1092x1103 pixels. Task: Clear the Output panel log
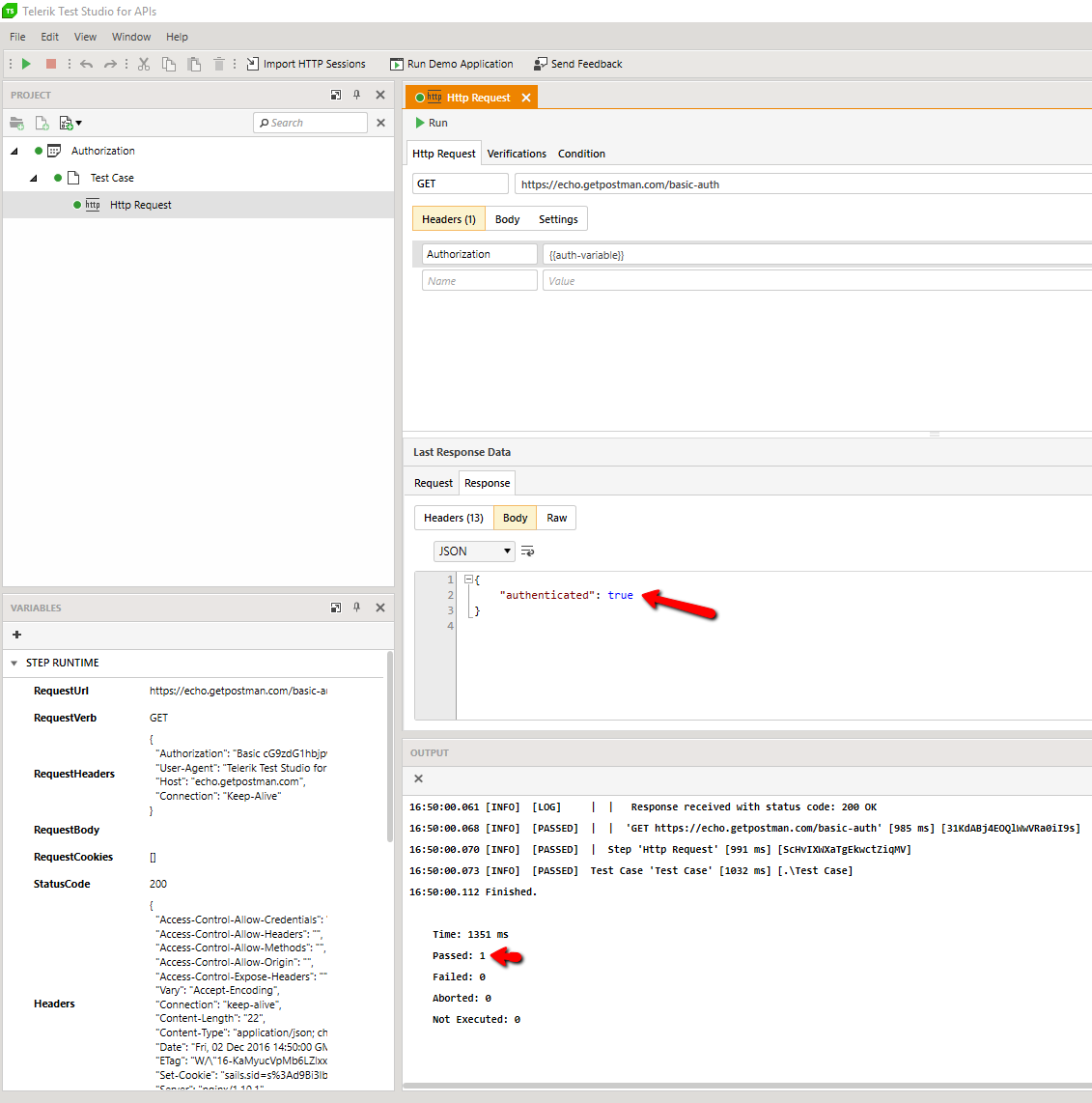418,778
